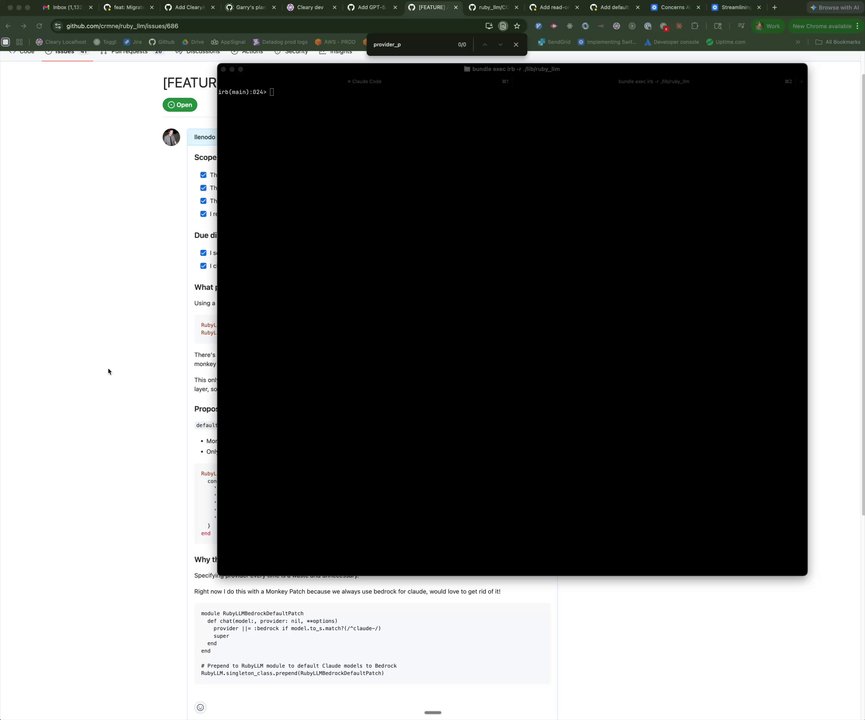Open the Work profile menu
865x720 pixels.
pyautogui.click(x=768, y=26)
